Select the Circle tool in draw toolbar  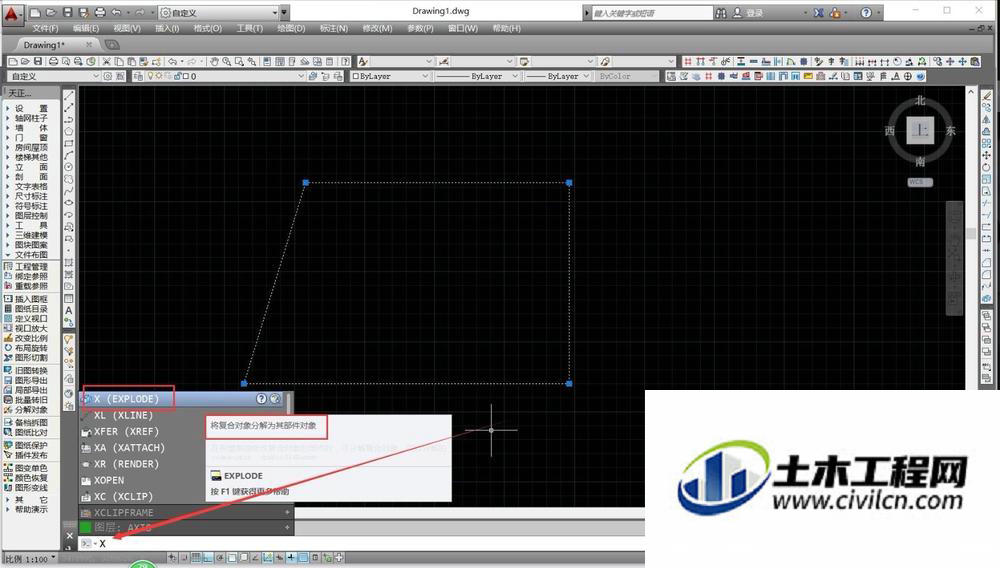[x=69, y=167]
